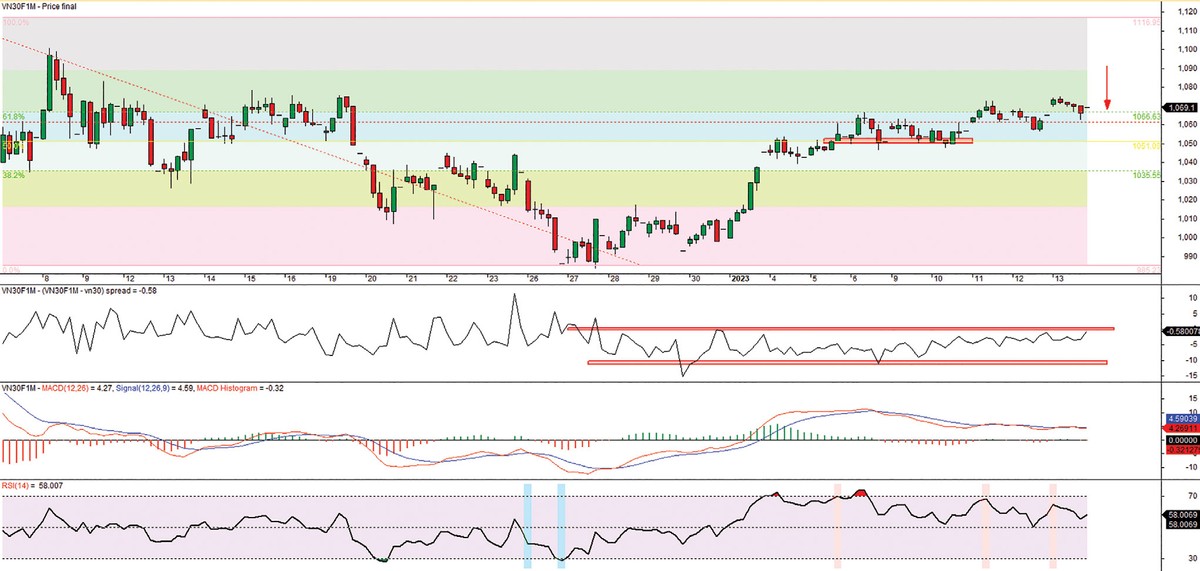
Task: Click the 2023 marker on the date axis
Action: click(738, 276)
